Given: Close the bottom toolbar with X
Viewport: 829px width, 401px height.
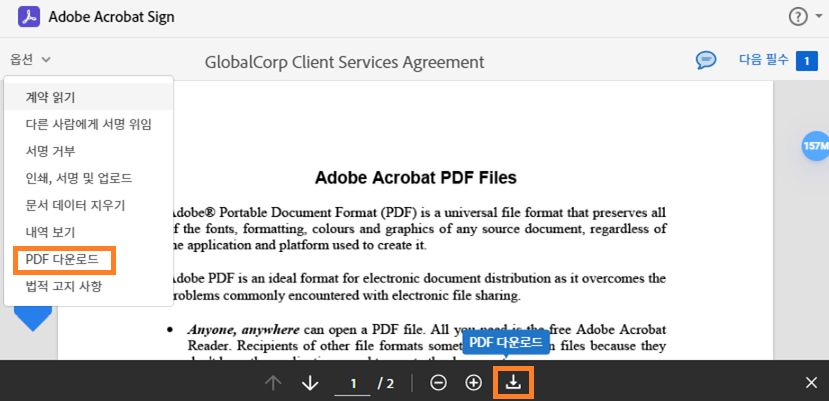Looking at the screenshot, I should 811,383.
